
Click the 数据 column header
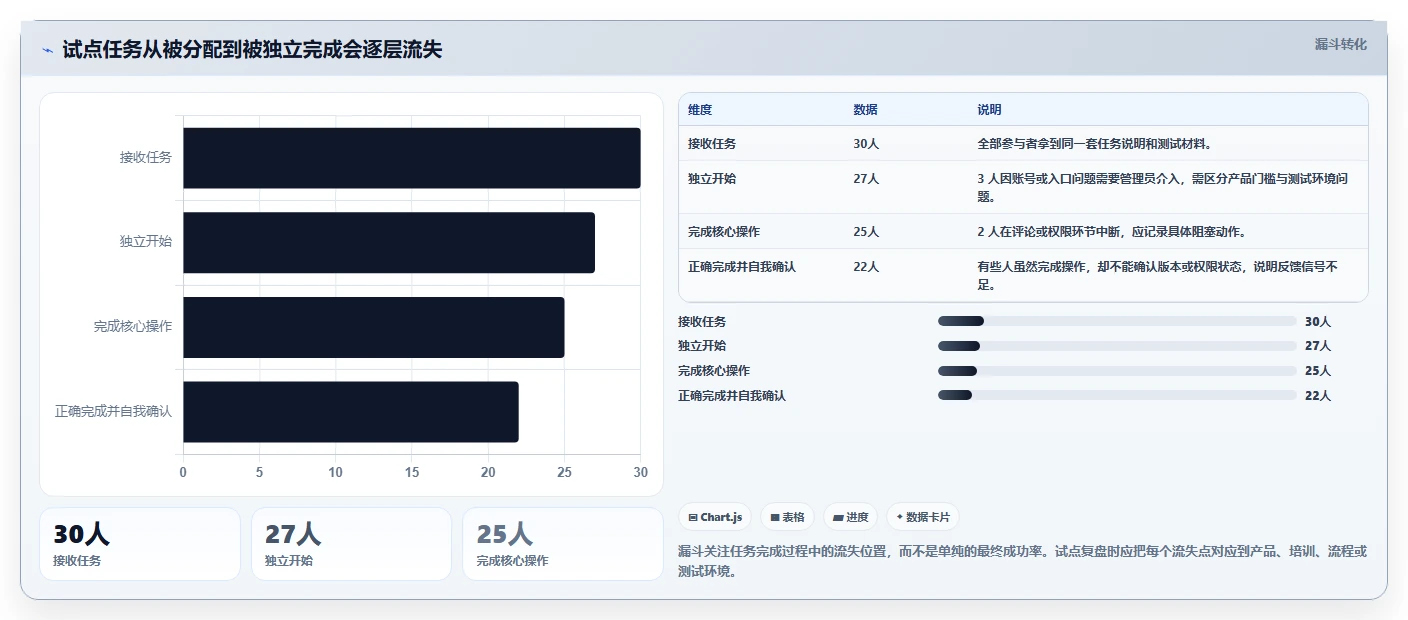(x=865, y=110)
